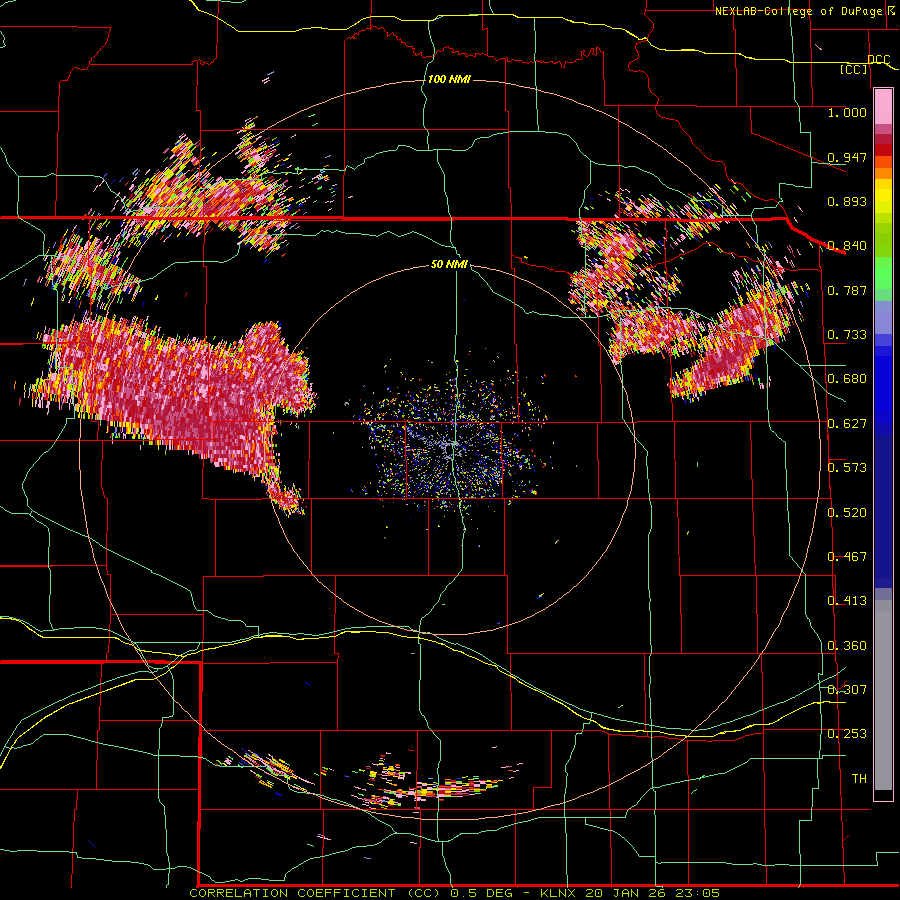Click the 0.787 color scale value

(x=847, y=290)
